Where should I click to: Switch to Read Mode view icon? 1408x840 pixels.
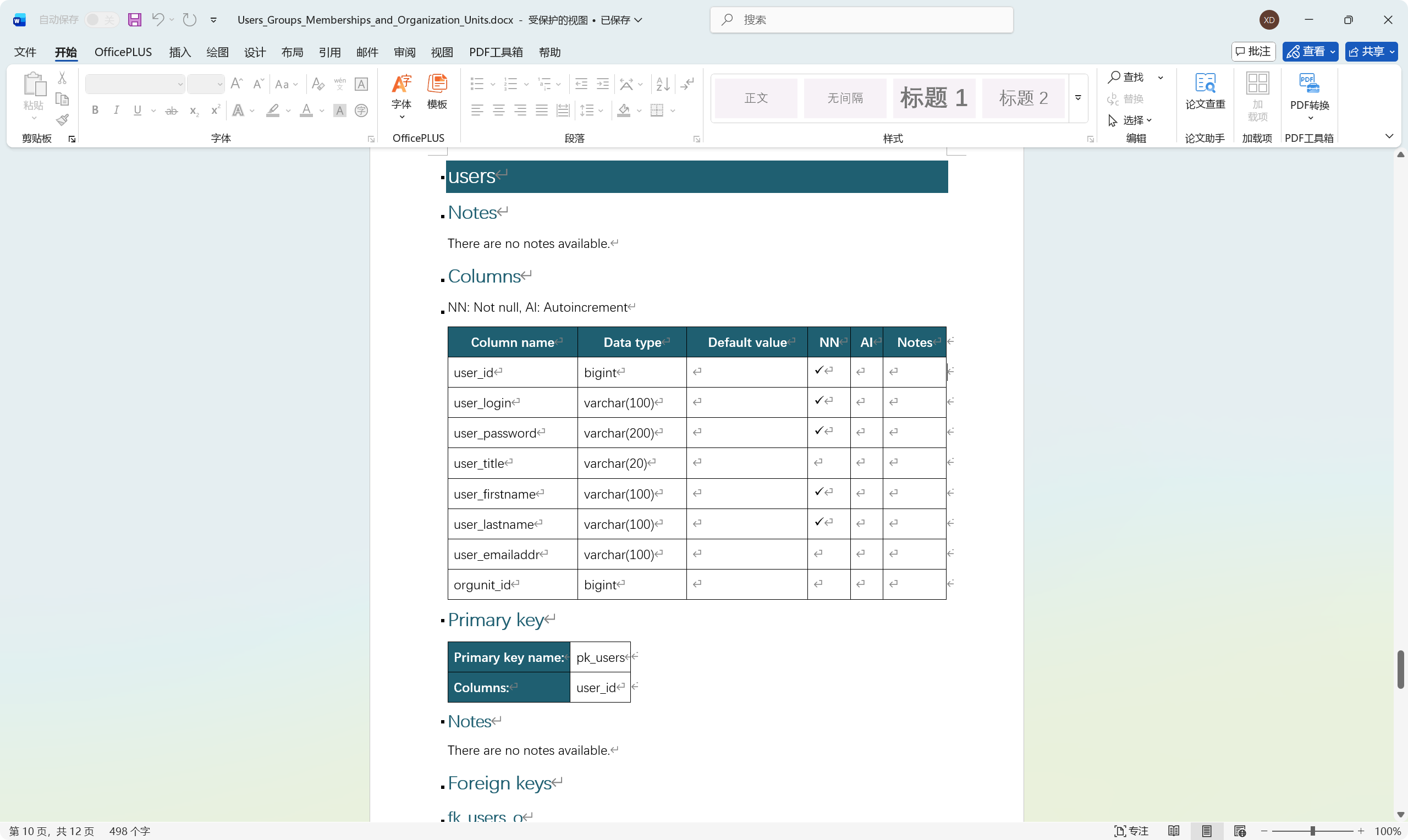pos(1174,831)
